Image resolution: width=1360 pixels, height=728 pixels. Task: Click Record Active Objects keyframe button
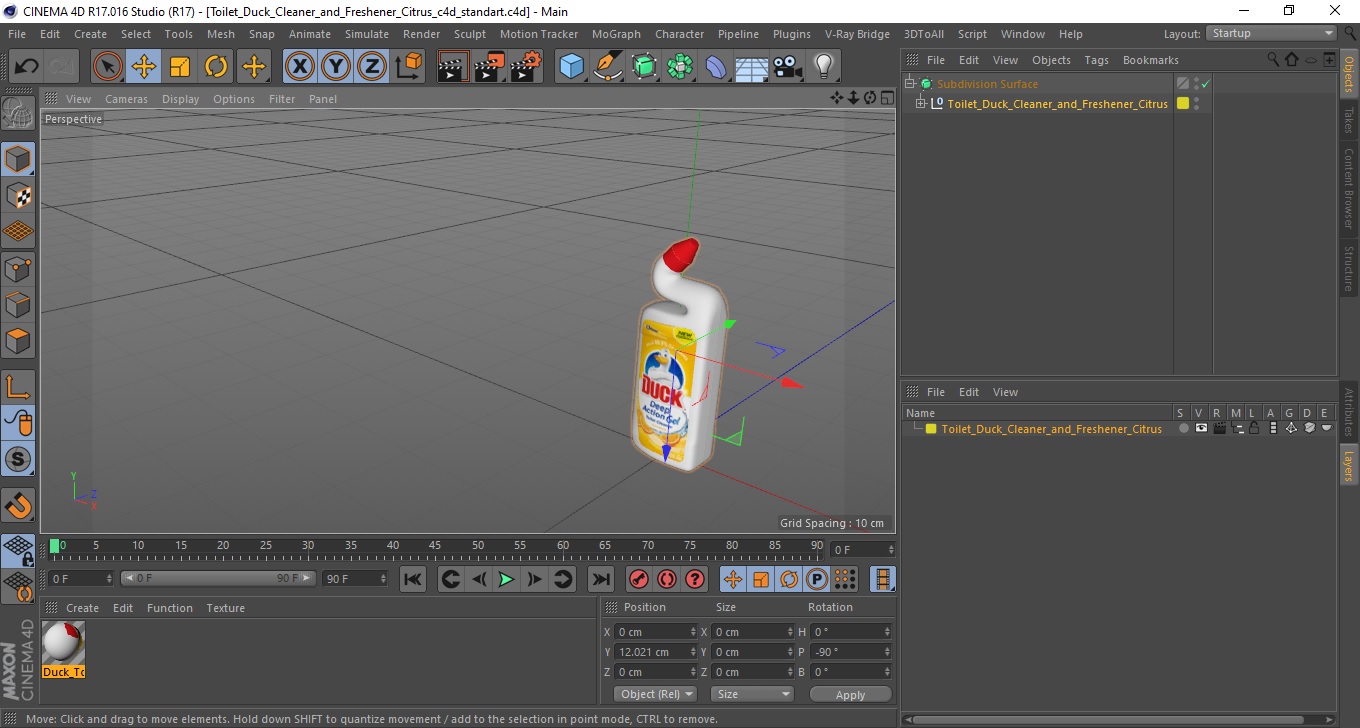coord(638,579)
